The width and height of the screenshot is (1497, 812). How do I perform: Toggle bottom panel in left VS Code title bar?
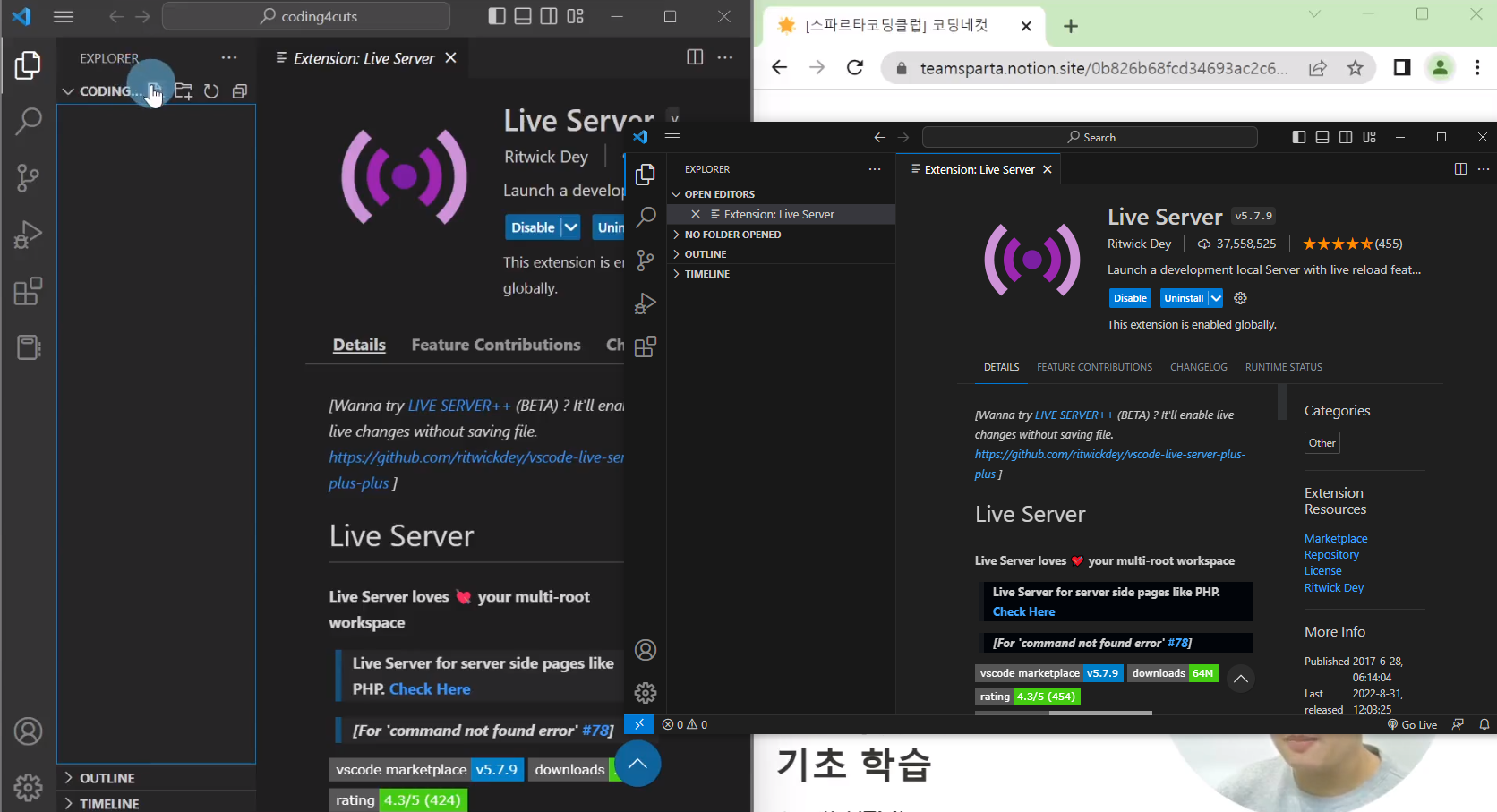click(523, 16)
